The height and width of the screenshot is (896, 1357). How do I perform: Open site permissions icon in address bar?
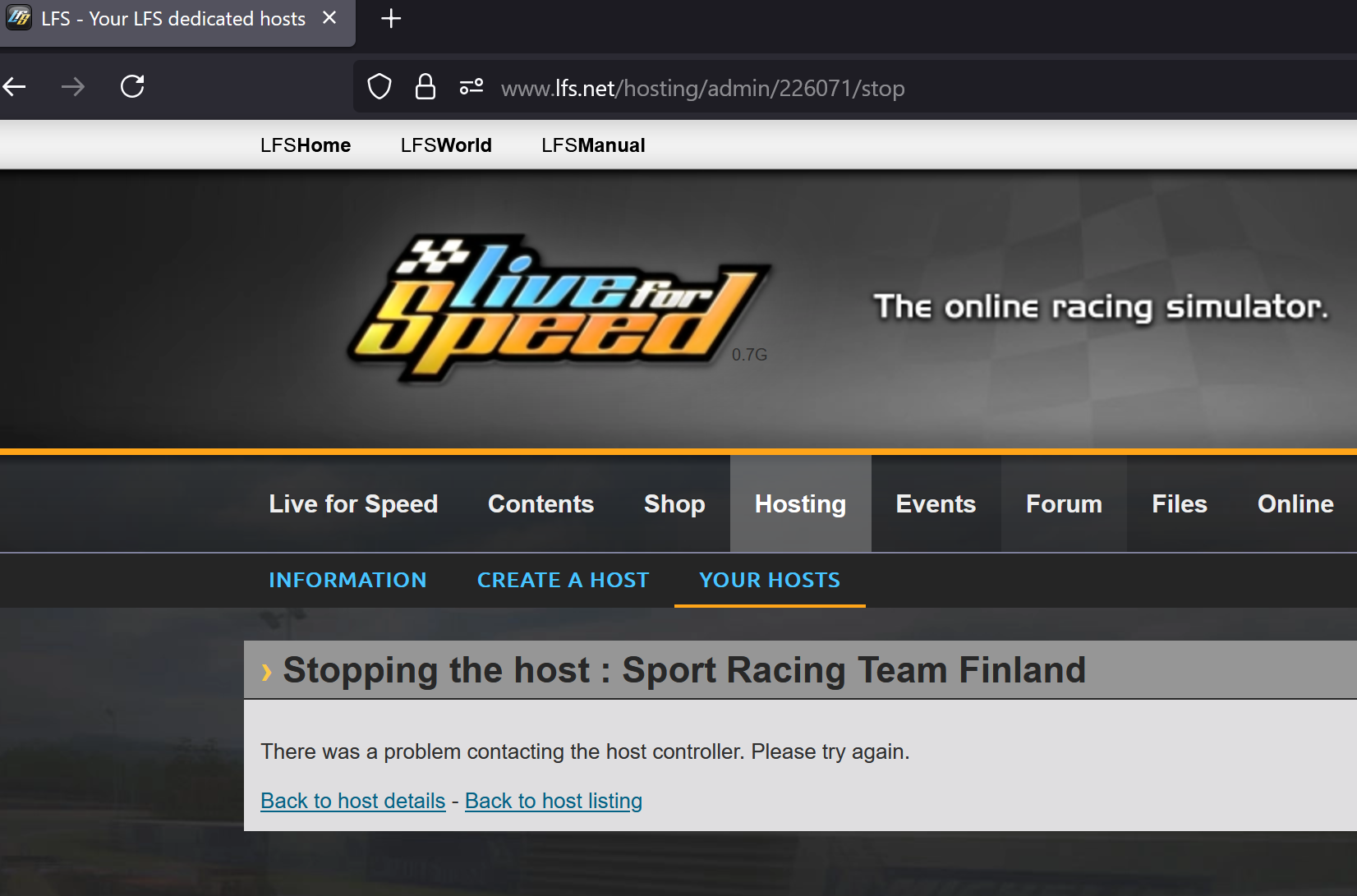(x=471, y=86)
